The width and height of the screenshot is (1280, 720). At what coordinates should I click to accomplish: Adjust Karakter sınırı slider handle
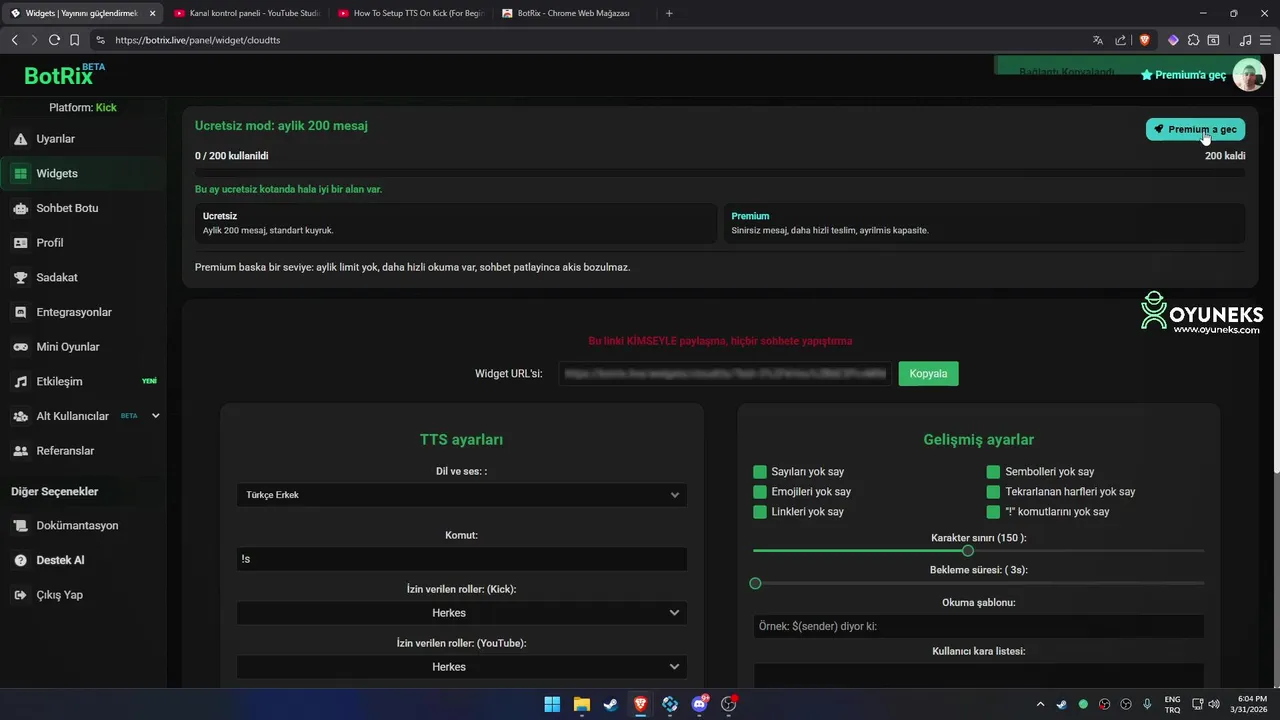coord(968,551)
